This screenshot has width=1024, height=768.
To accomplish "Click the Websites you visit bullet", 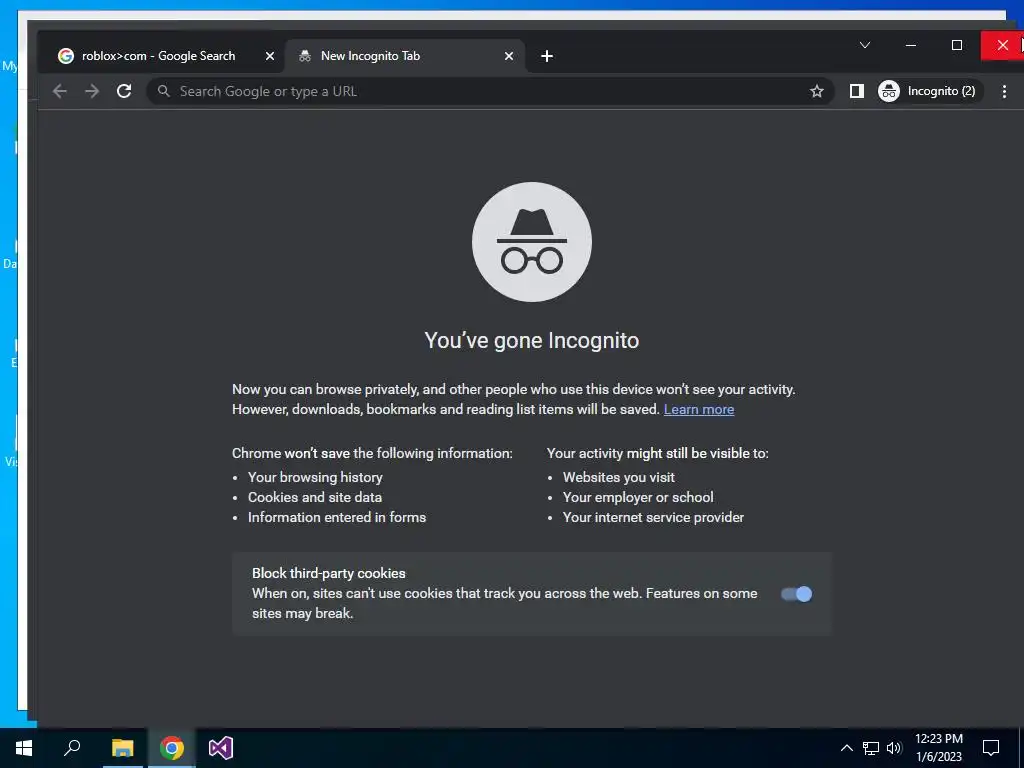I will click(x=618, y=477).
